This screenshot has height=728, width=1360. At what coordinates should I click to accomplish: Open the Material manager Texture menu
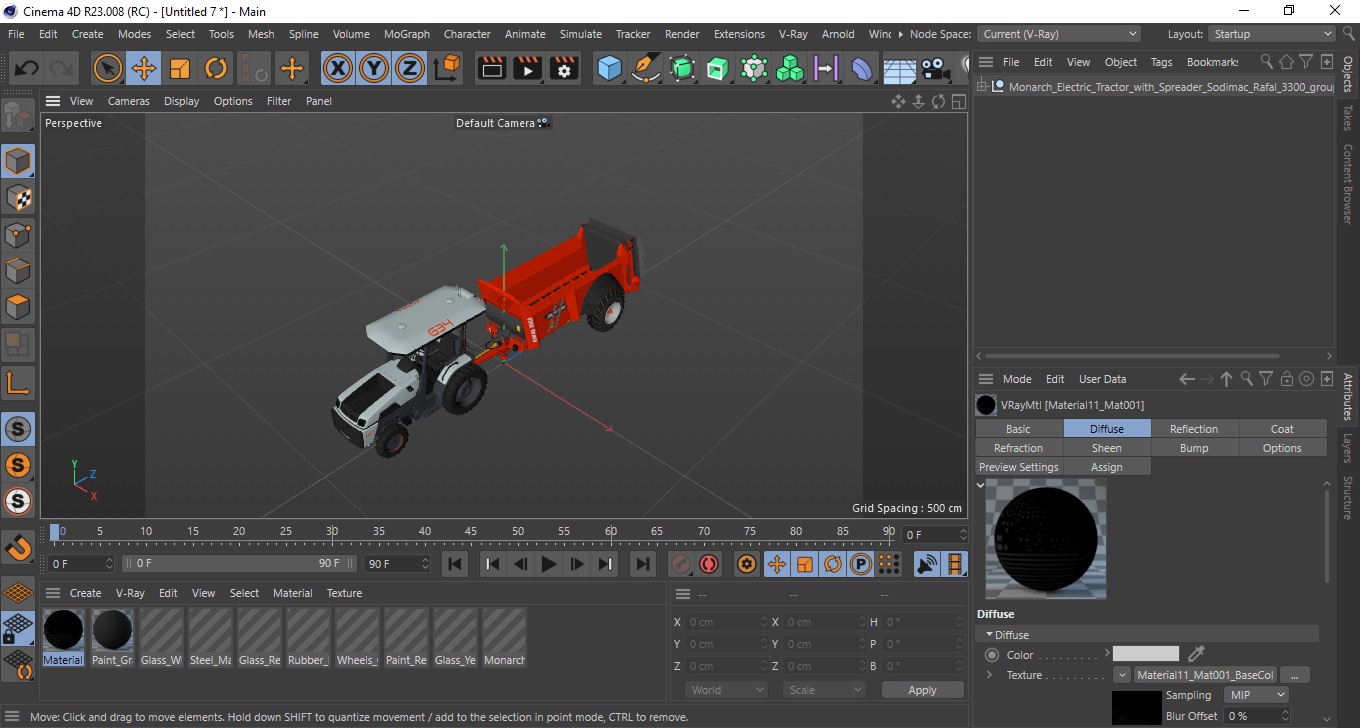344,593
